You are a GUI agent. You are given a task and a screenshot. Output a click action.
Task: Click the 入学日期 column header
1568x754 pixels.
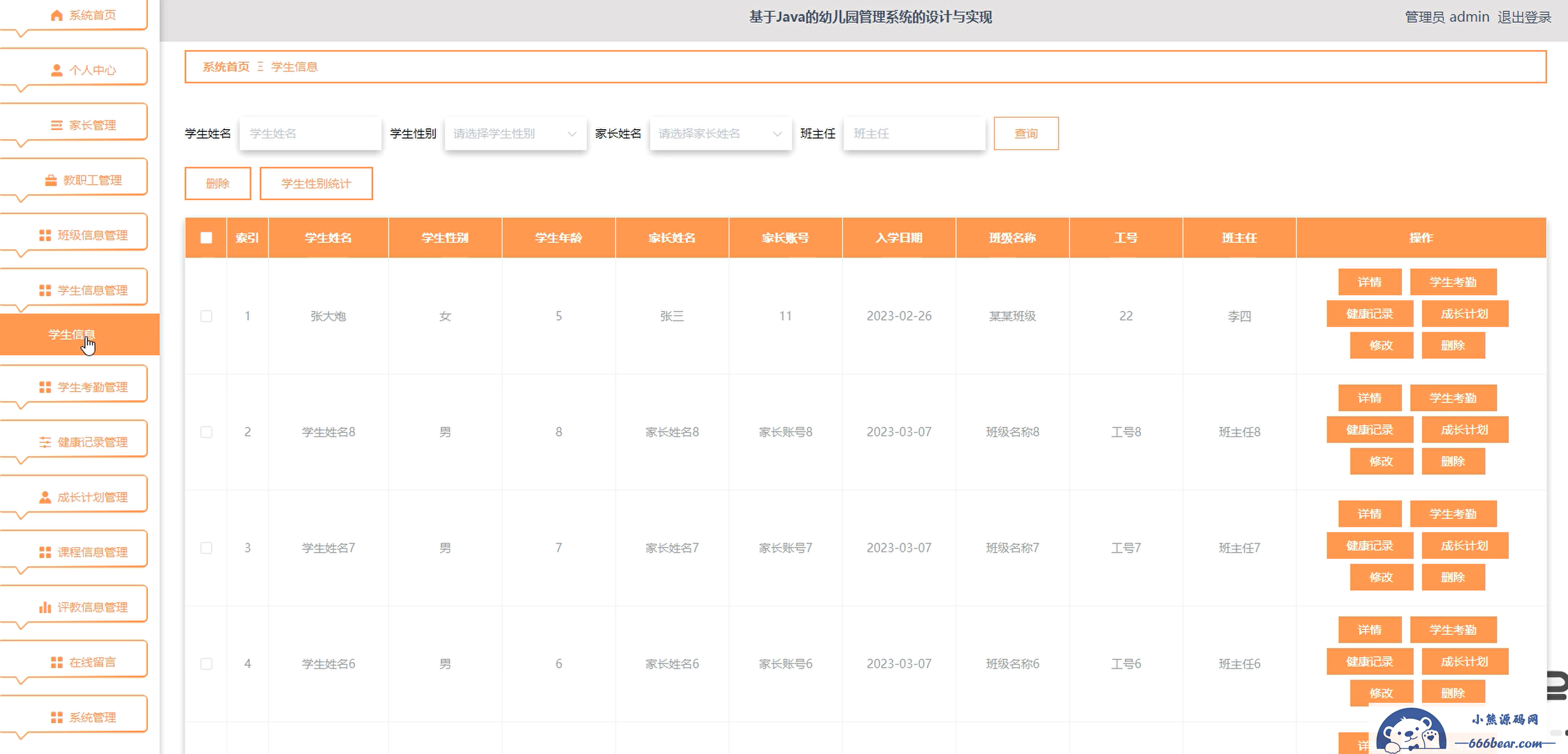pos(899,238)
